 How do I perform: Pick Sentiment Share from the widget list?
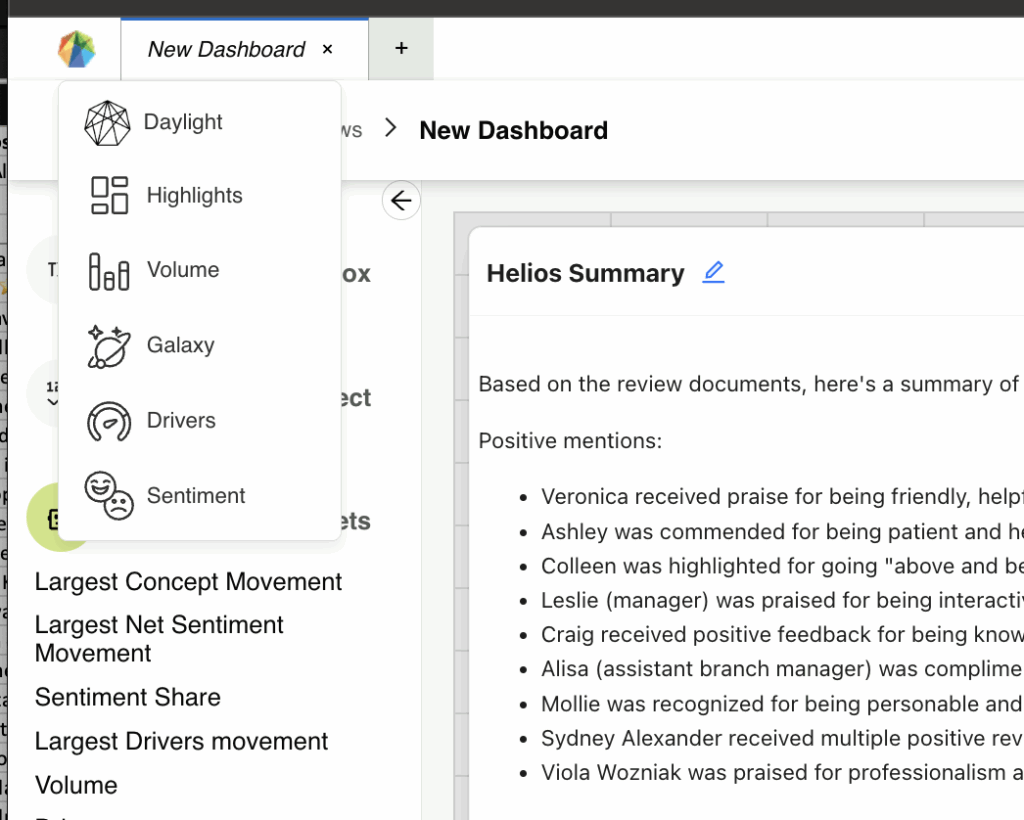click(x=127, y=697)
